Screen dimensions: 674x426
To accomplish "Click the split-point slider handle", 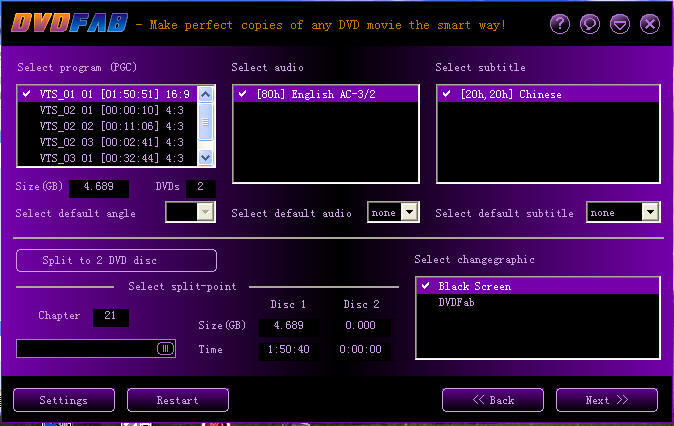I will (165, 348).
